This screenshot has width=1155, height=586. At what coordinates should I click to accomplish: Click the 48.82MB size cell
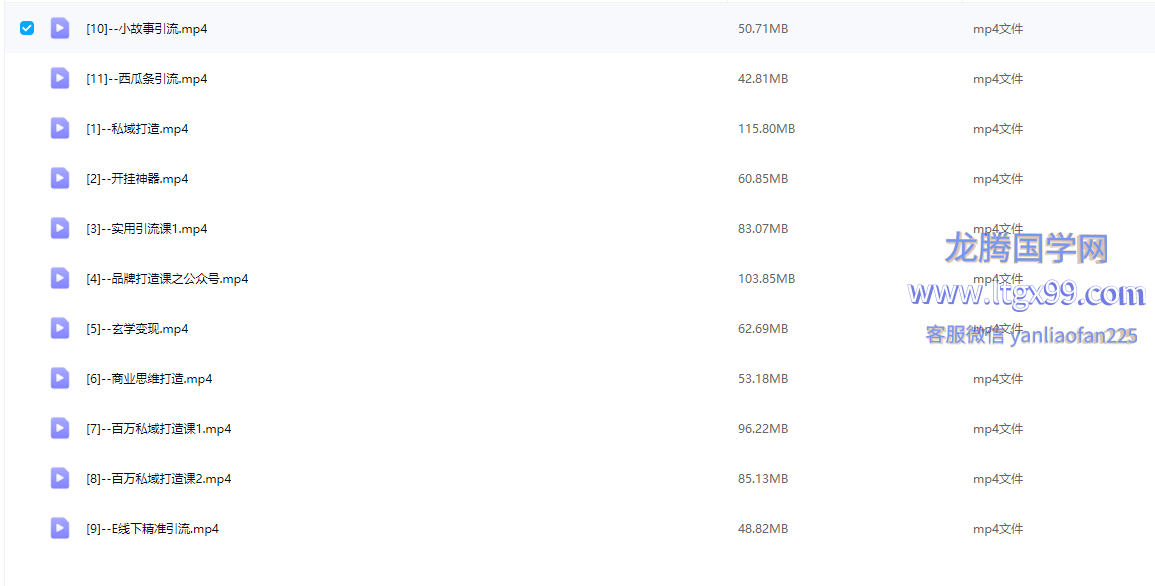point(762,529)
